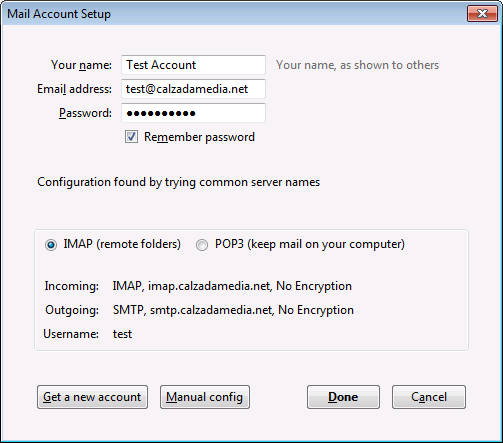Close the Mail Account Setup dialog
The image size is (503, 443).
pyautogui.click(x=482, y=14)
